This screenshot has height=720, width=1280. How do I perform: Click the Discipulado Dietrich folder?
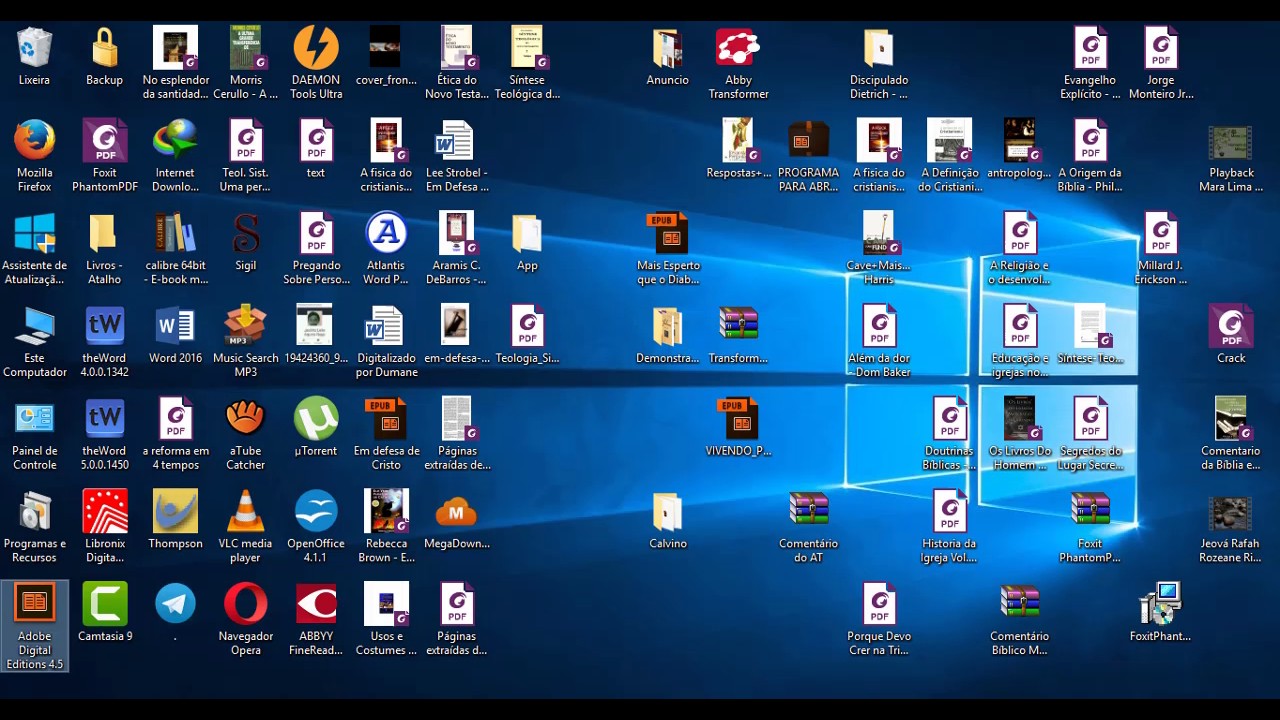pos(878,48)
